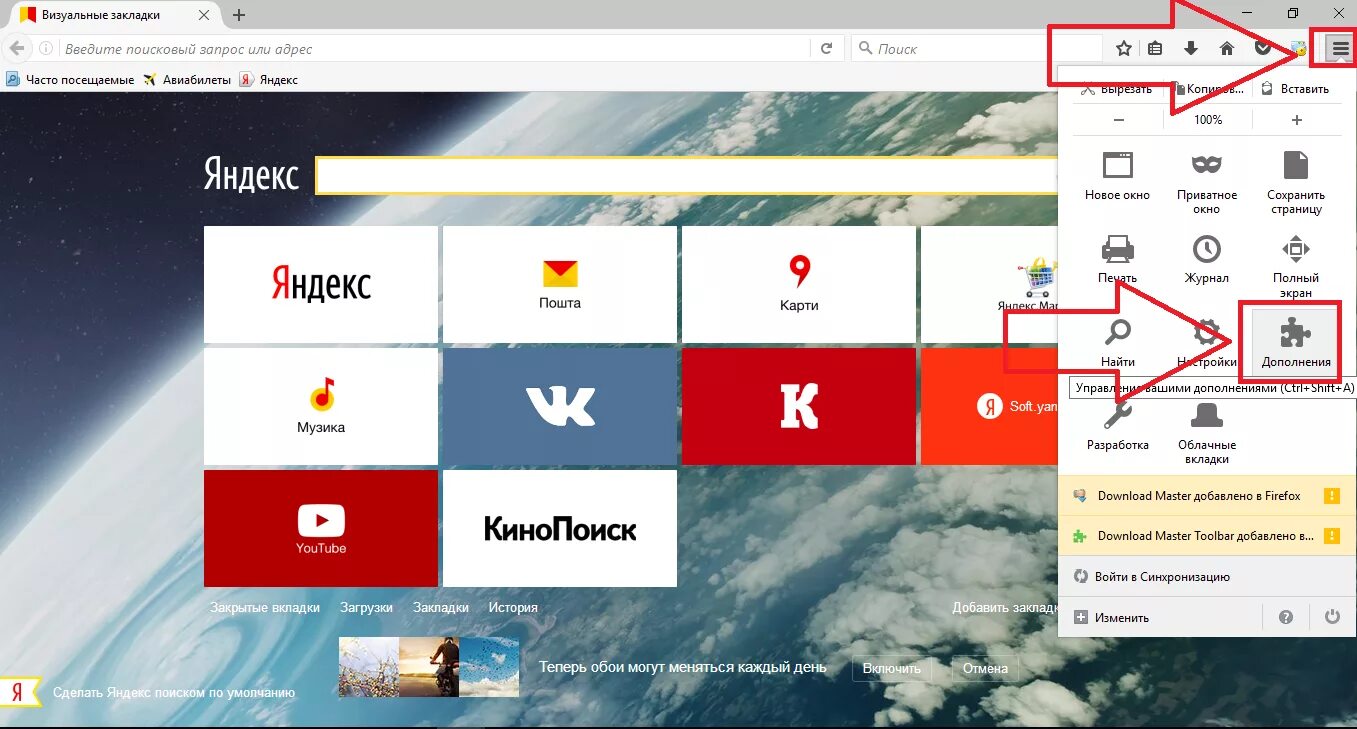The width and height of the screenshot is (1357, 729).
Task: Open the red K tile
Action: click(799, 406)
